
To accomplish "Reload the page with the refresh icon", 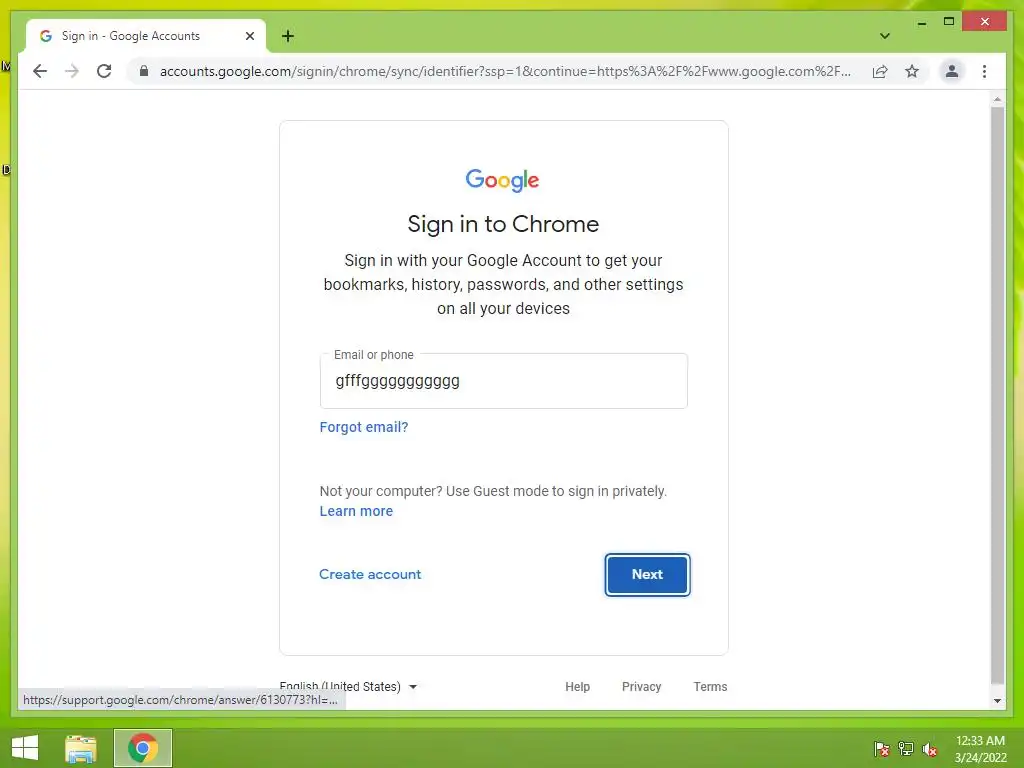I will [104, 71].
